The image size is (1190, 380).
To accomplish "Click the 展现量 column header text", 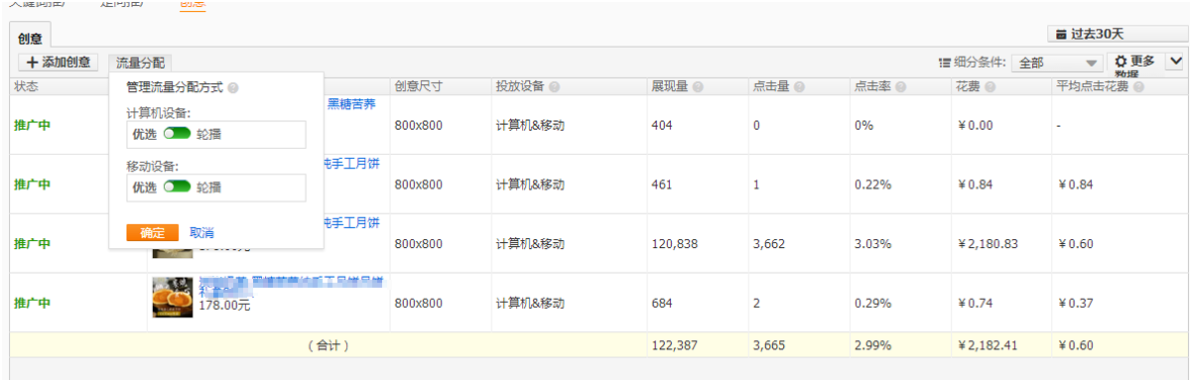I will (x=669, y=86).
